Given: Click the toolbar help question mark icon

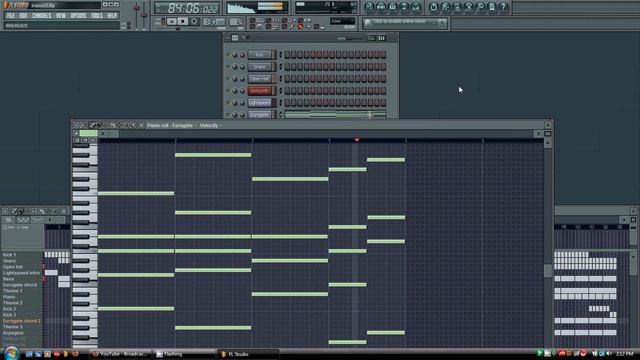Looking at the screenshot, I should [x=503, y=7].
